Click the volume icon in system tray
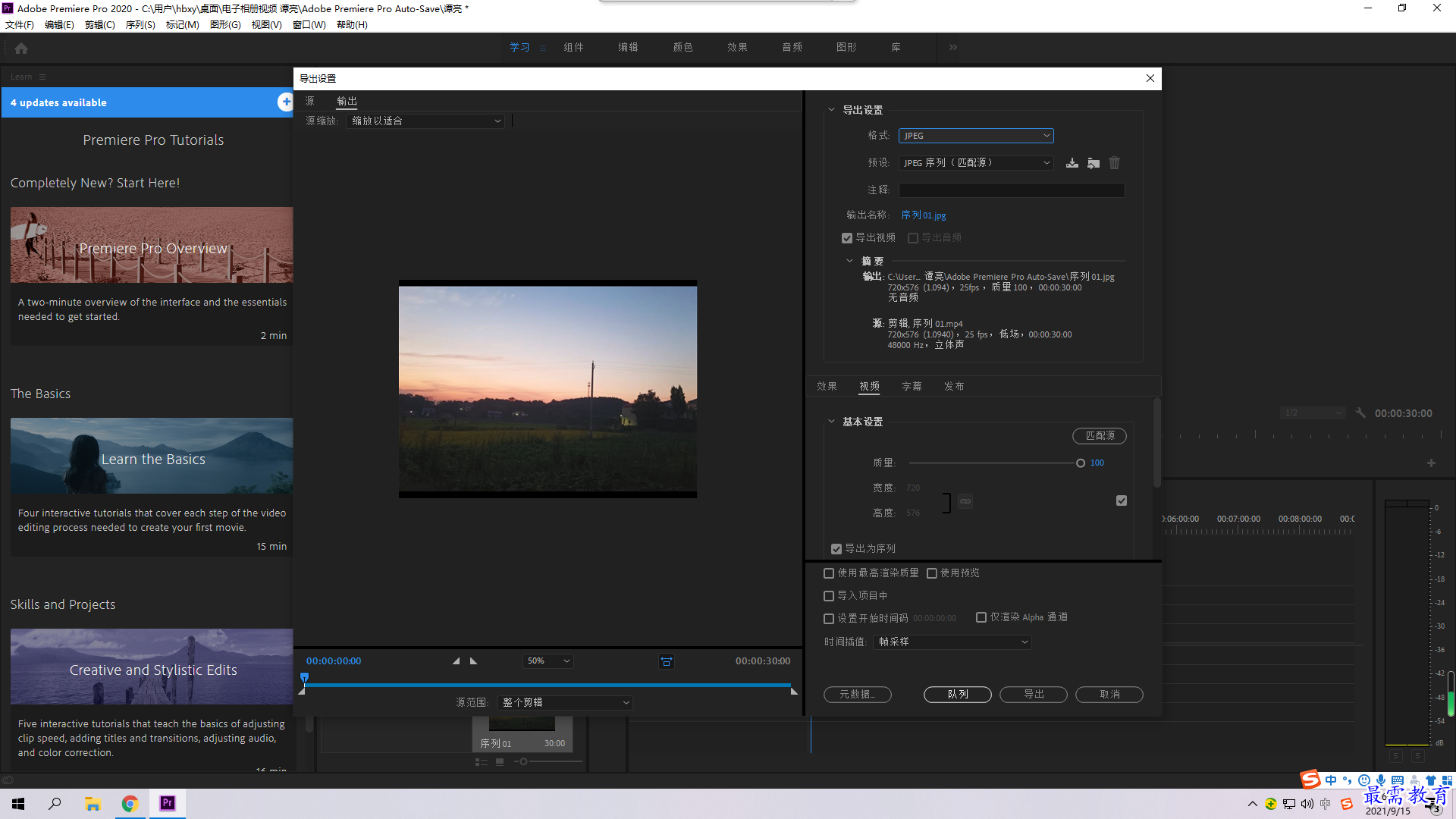Screen dimensions: 1456x819 [1307, 804]
